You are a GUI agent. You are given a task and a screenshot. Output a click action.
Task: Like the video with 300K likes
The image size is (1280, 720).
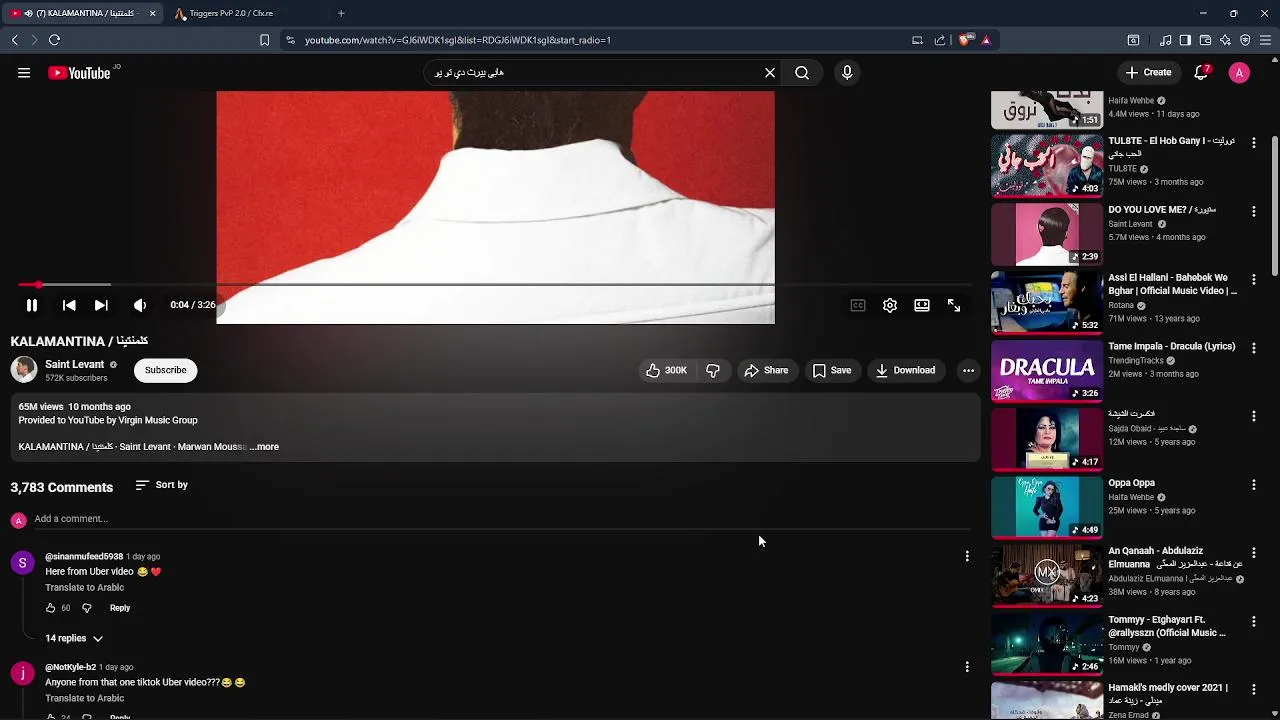(x=667, y=370)
